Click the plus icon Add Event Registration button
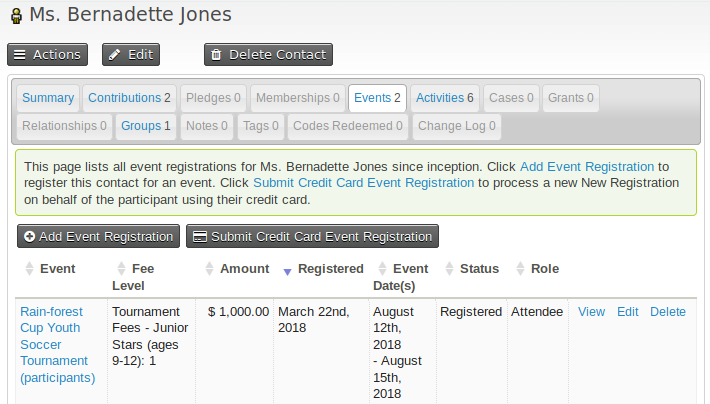Image resolution: width=710 pixels, height=404 pixels. coord(97,236)
